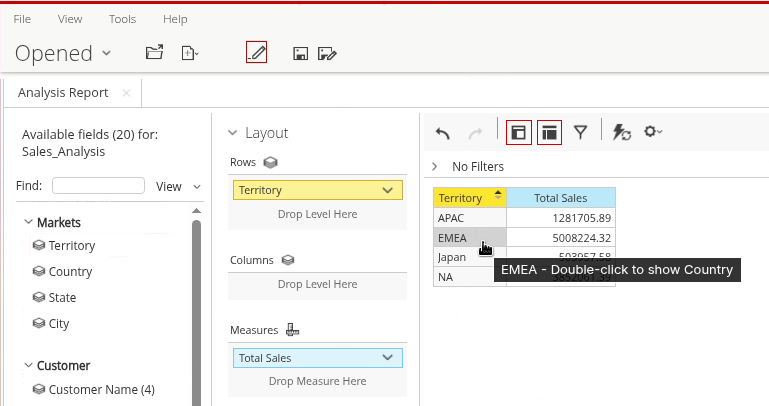Image resolution: width=769 pixels, height=406 pixels.
Task: Open the View dropdown beside Find
Action: click(178, 186)
